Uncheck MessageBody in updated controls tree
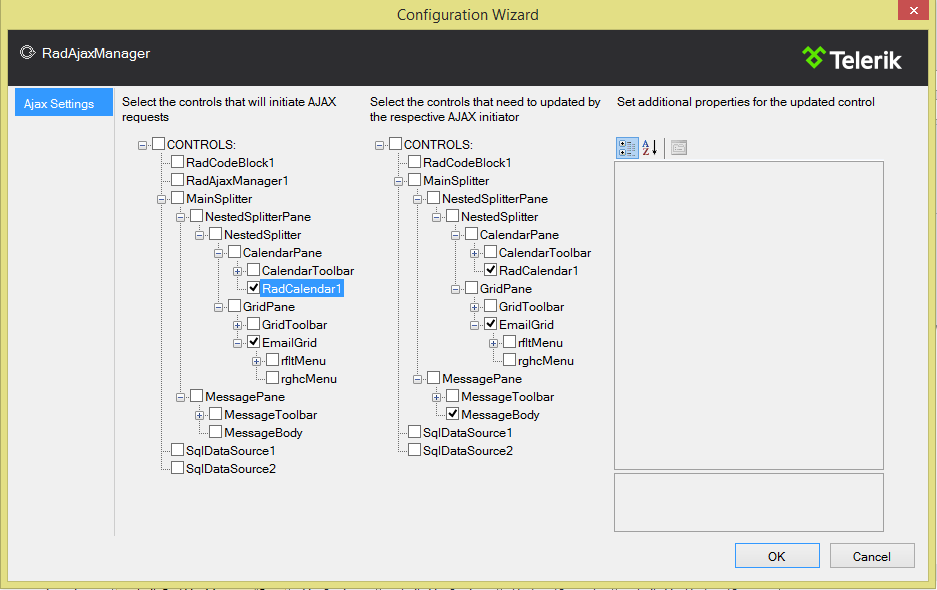Screen dimensions: 937x590 [x=453, y=414]
